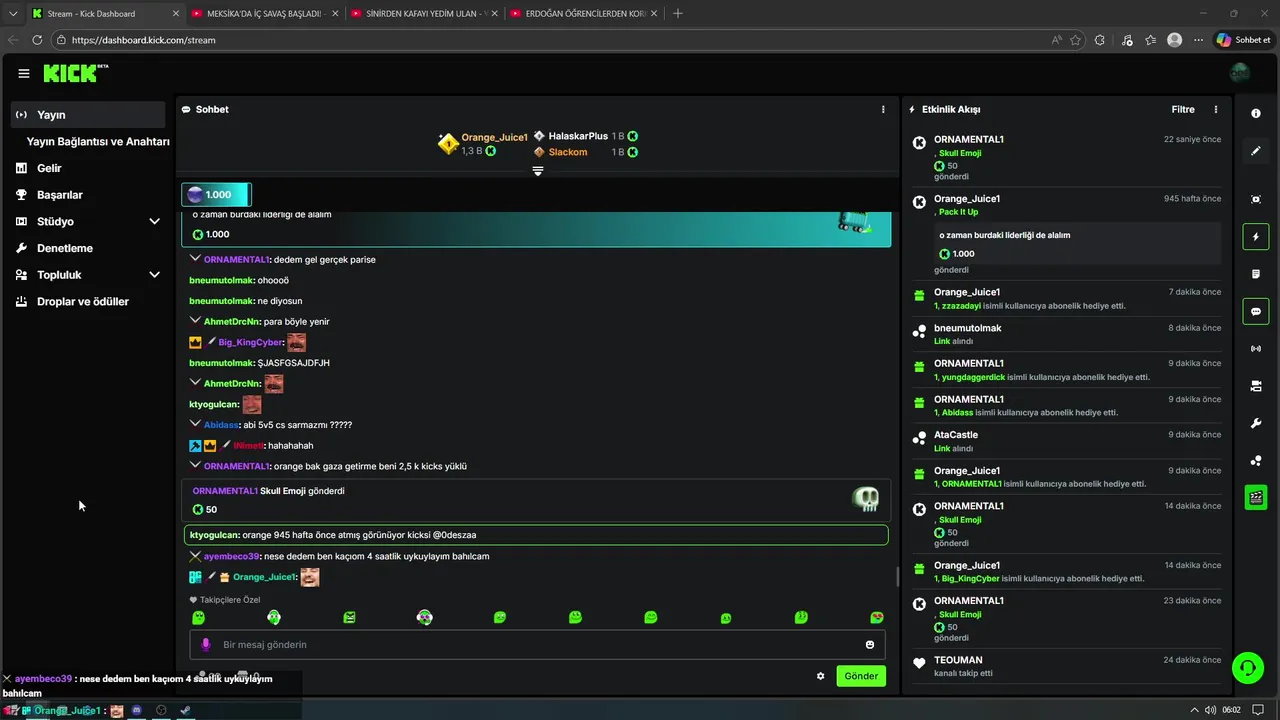Open Yayın Bağlantısı ve Anahtarı page
Viewport: 1280px width, 720px height.
tap(98, 142)
